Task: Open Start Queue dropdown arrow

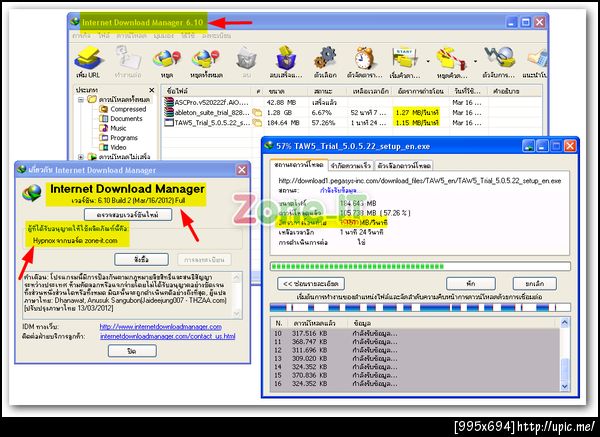Action: click(x=428, y=61)
